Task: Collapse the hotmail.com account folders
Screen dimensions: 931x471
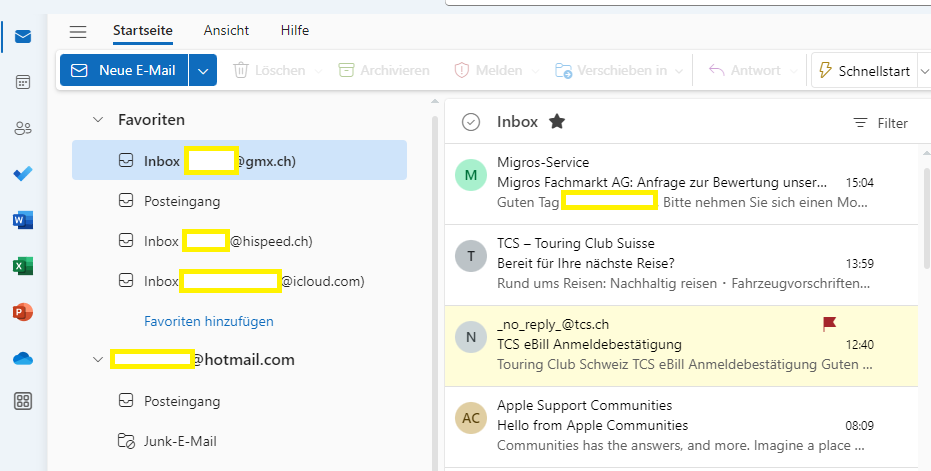Action: tap(97, 360)
